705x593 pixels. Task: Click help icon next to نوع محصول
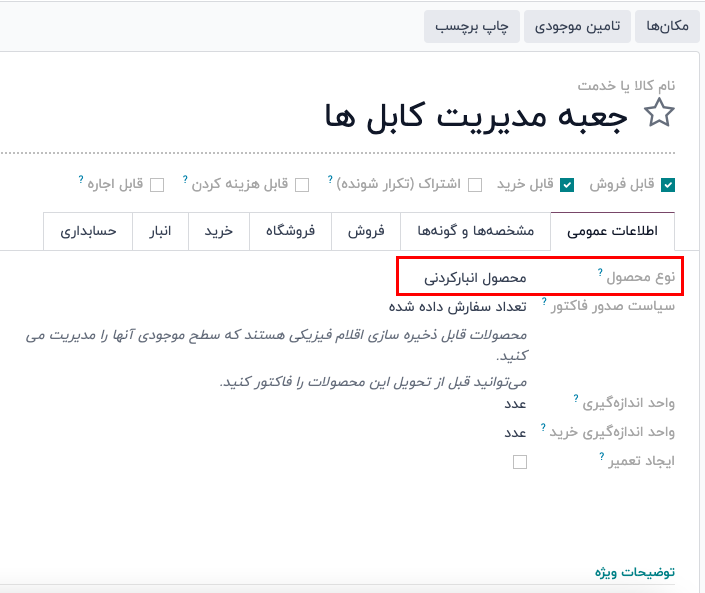(x=600, y=272)
